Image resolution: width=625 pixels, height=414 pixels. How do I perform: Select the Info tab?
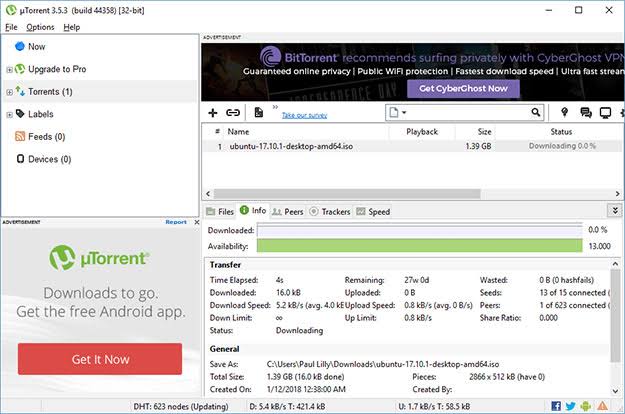pyautogui.click(x=253, y=210)
